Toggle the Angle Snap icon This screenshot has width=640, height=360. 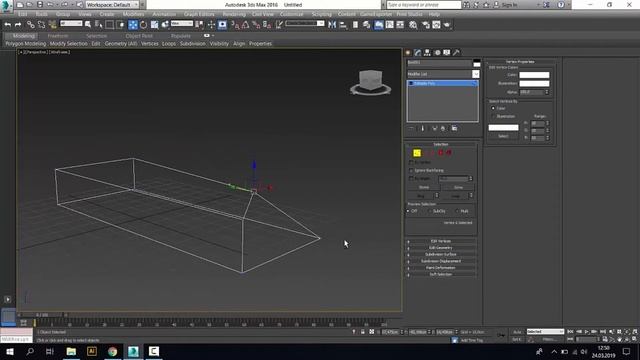[x=245, y=25]
